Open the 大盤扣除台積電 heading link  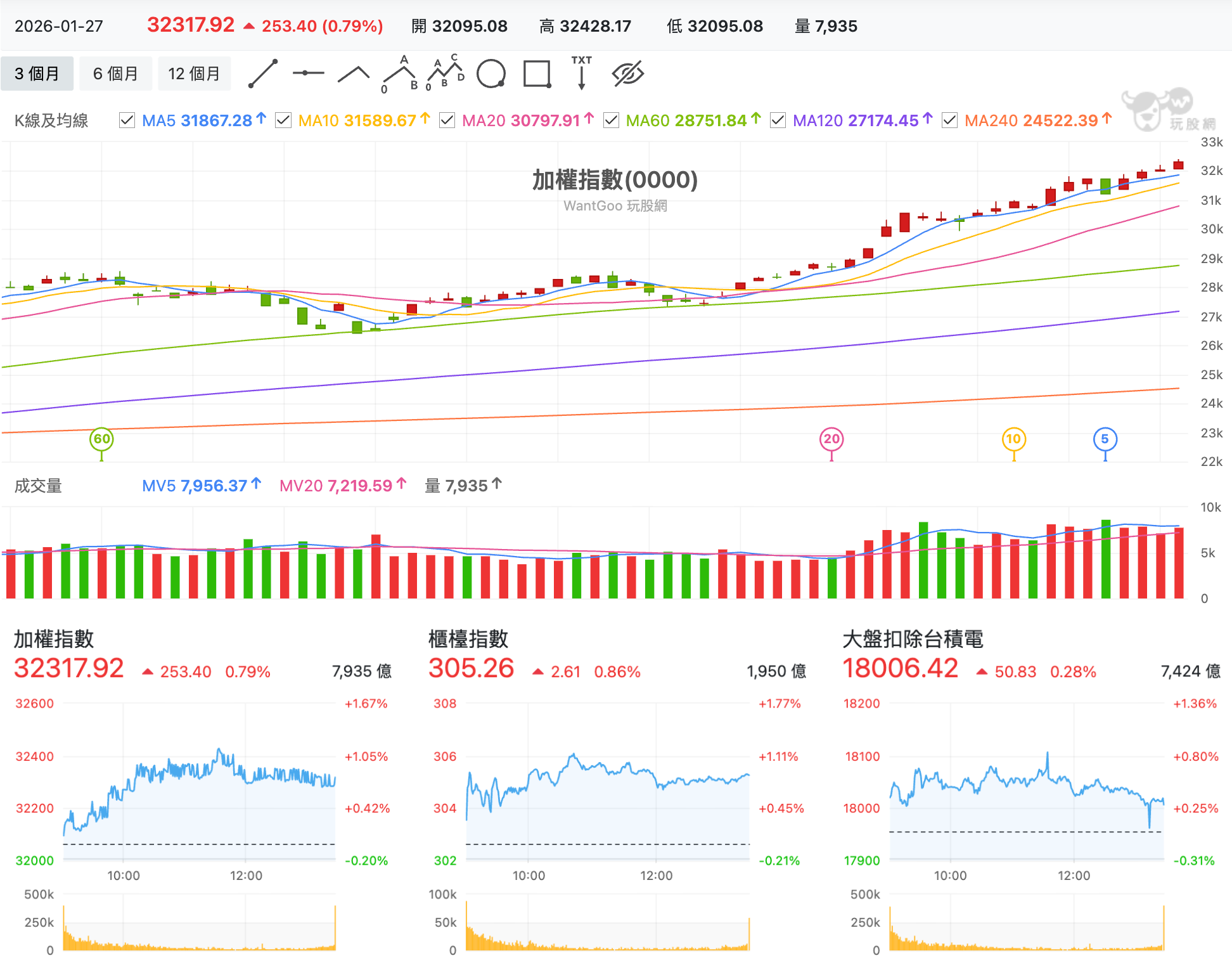coord(913,638)
